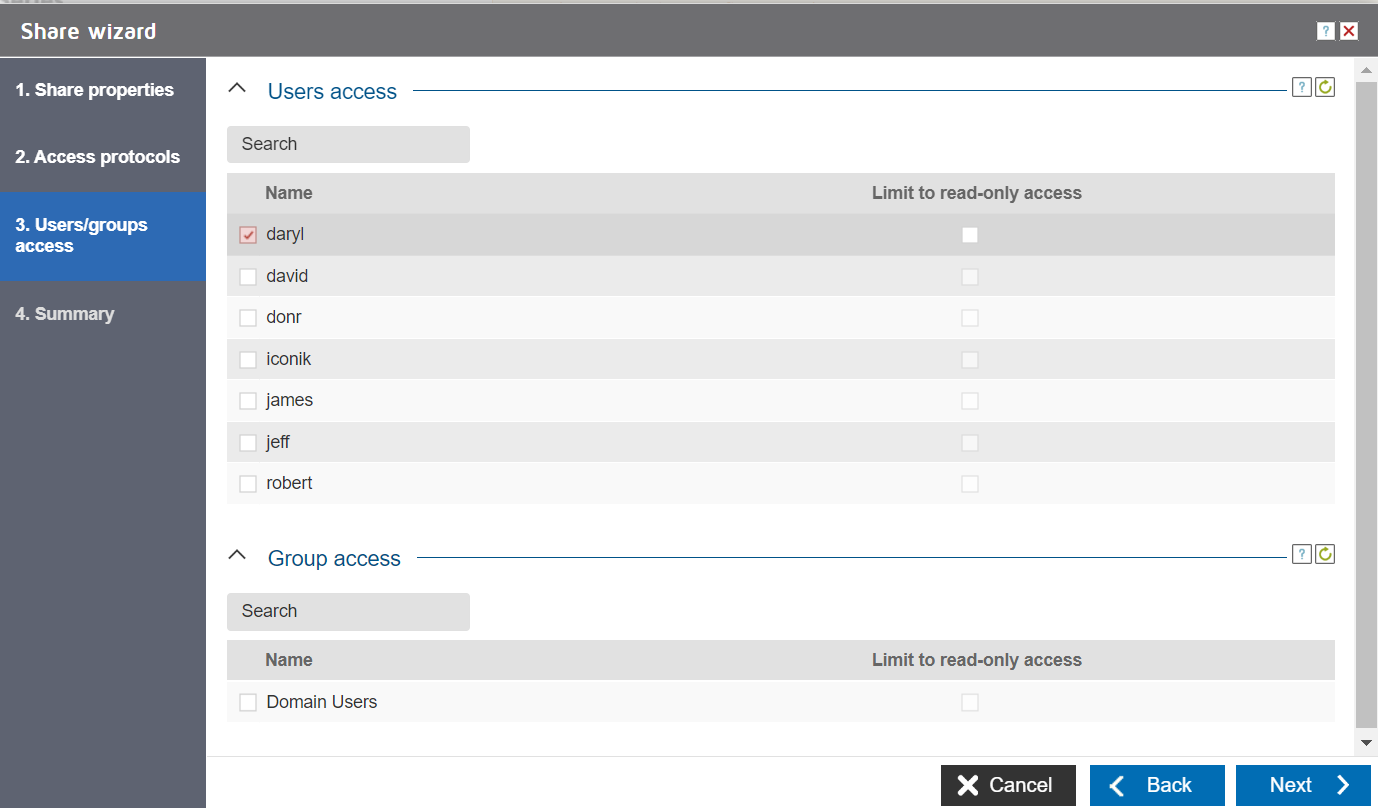Go to step 1 Share properties
This screenshot has height=808, width=1378.
pos(103,90)
